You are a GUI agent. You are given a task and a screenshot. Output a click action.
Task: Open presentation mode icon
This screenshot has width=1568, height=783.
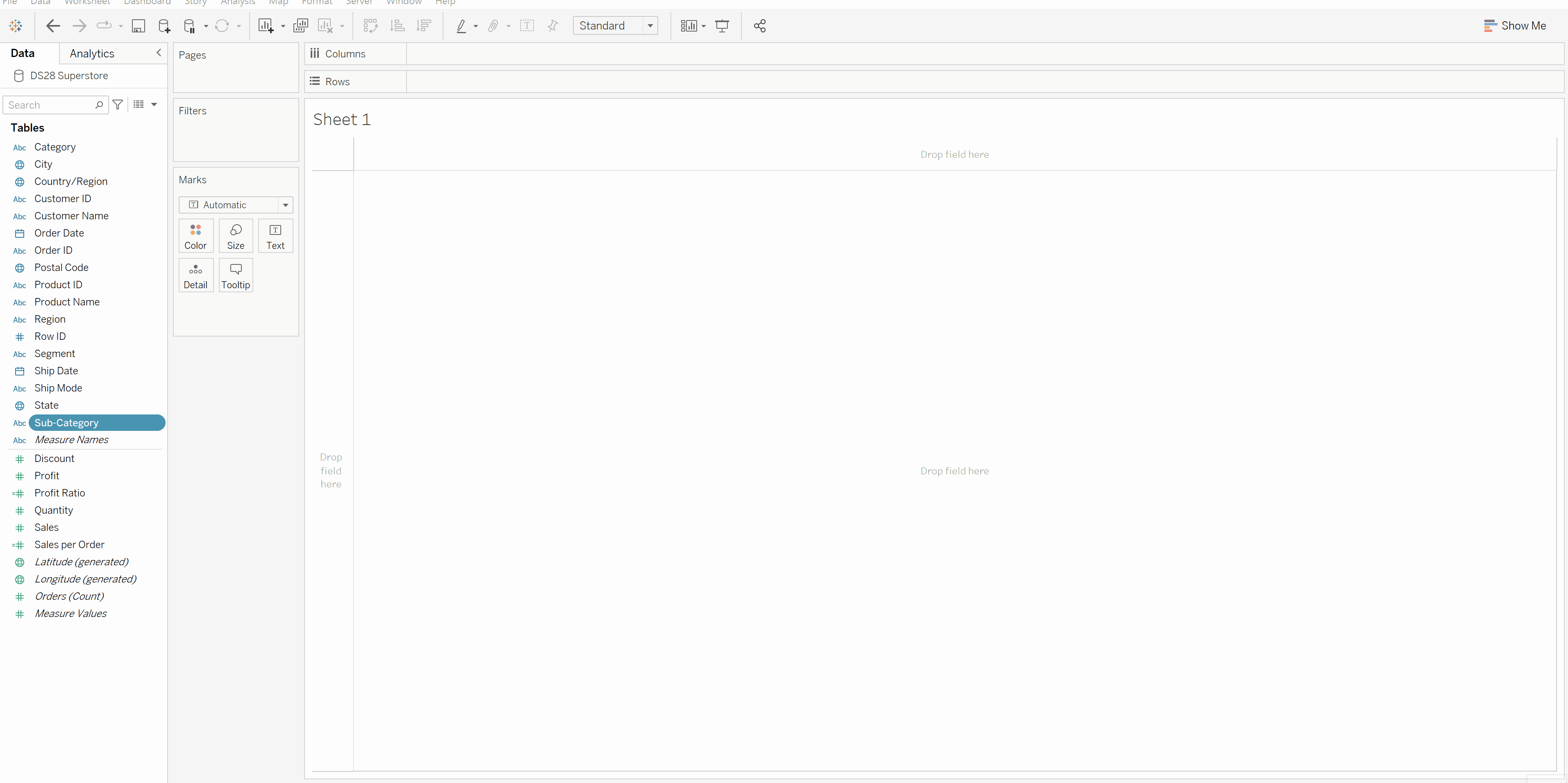pyautogui.click(x=722, y=25)
